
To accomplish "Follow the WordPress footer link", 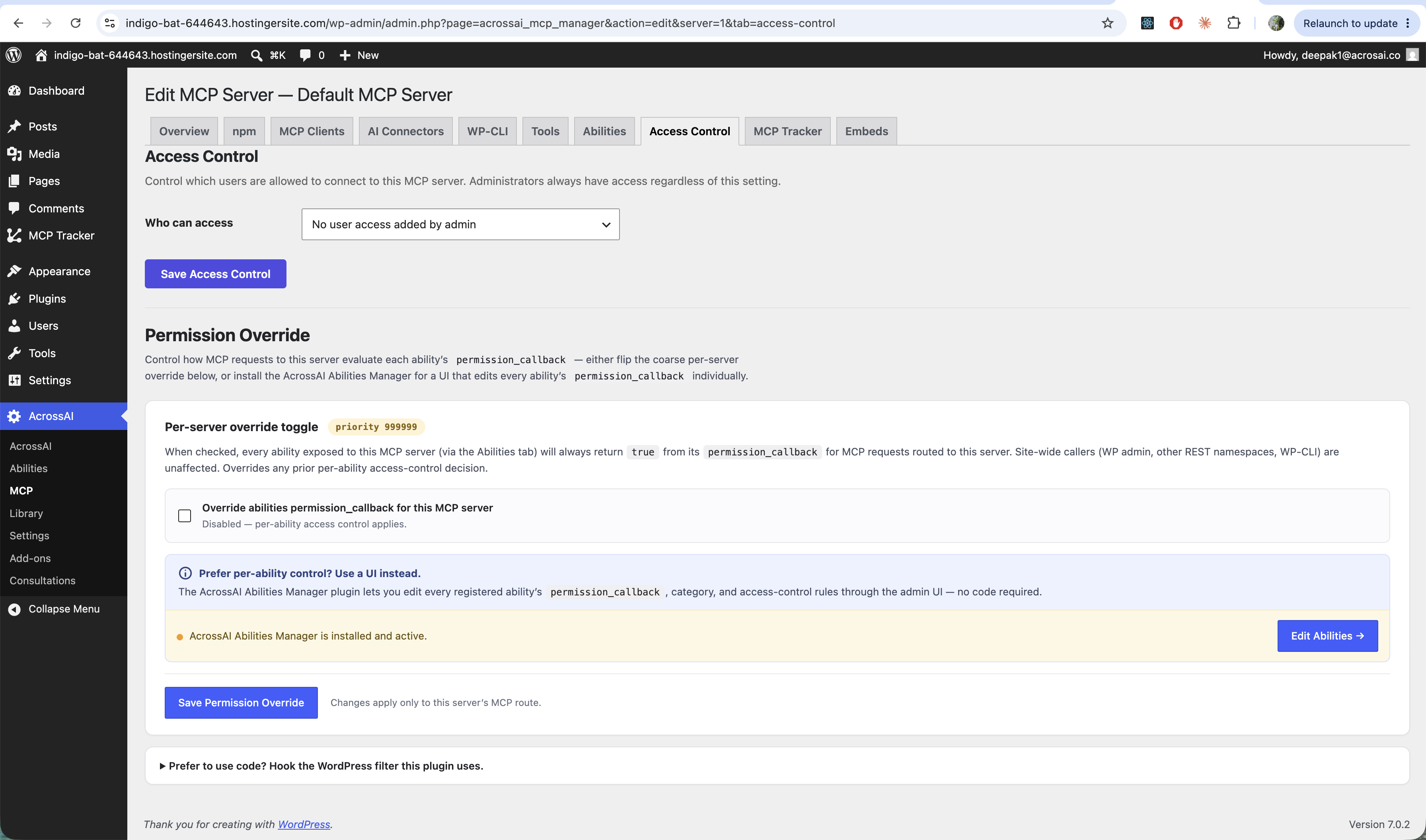I will click(304, 824).
